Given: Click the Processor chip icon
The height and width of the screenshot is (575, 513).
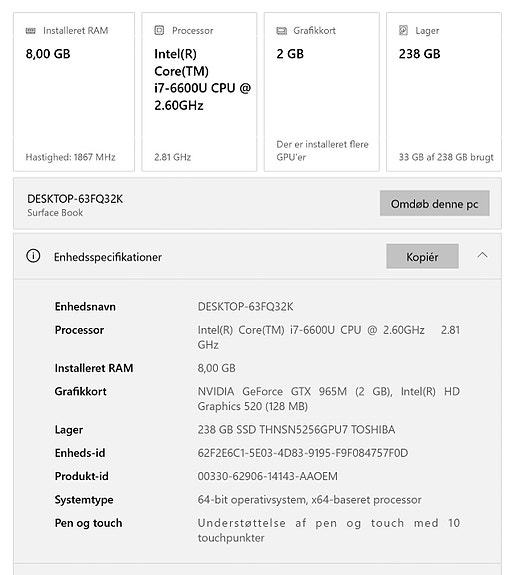Looking at the screenshot, I should coord(159,30).
